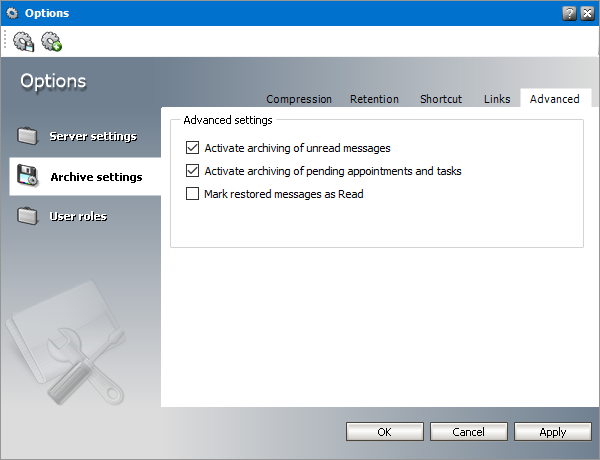Viewport: 600px width, 460px height.
Task: Uncheck archiving of pending appointments and tasks
Action: pyautogui.click(x=192, y=171)
